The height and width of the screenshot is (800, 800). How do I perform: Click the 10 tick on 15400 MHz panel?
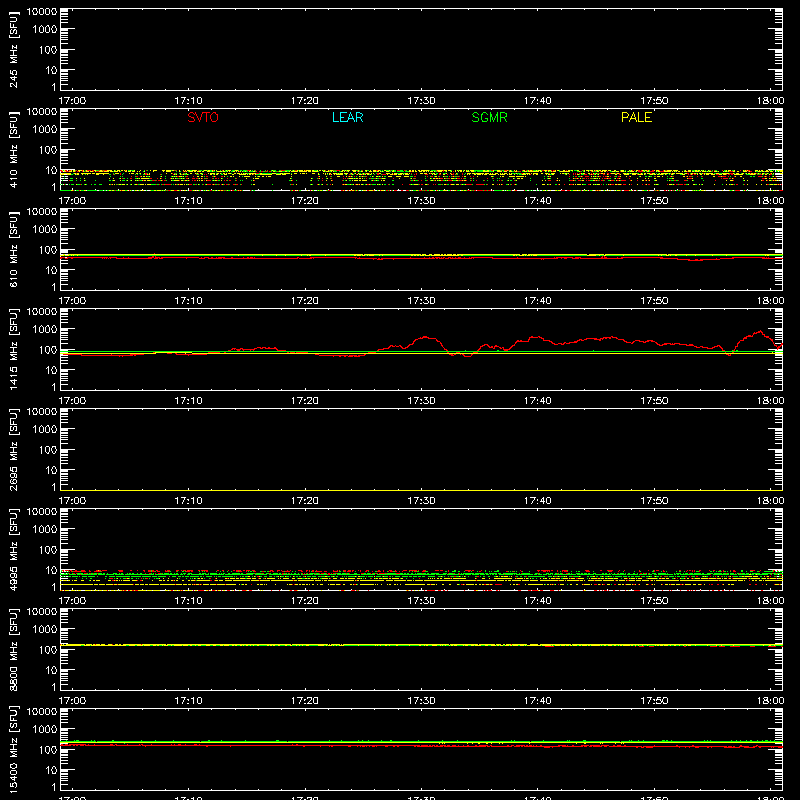pyautogui.click(x=51, y=770)
